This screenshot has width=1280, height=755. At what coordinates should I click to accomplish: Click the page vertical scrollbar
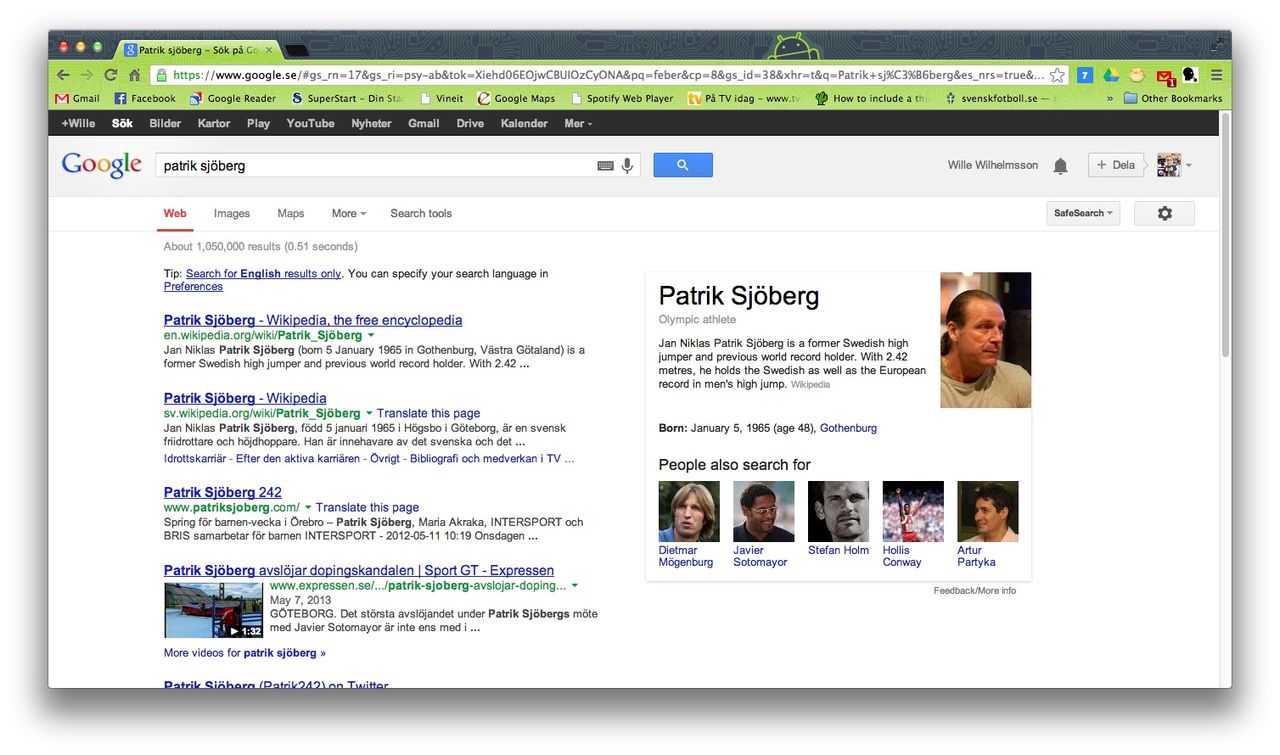click(1225, 235)
